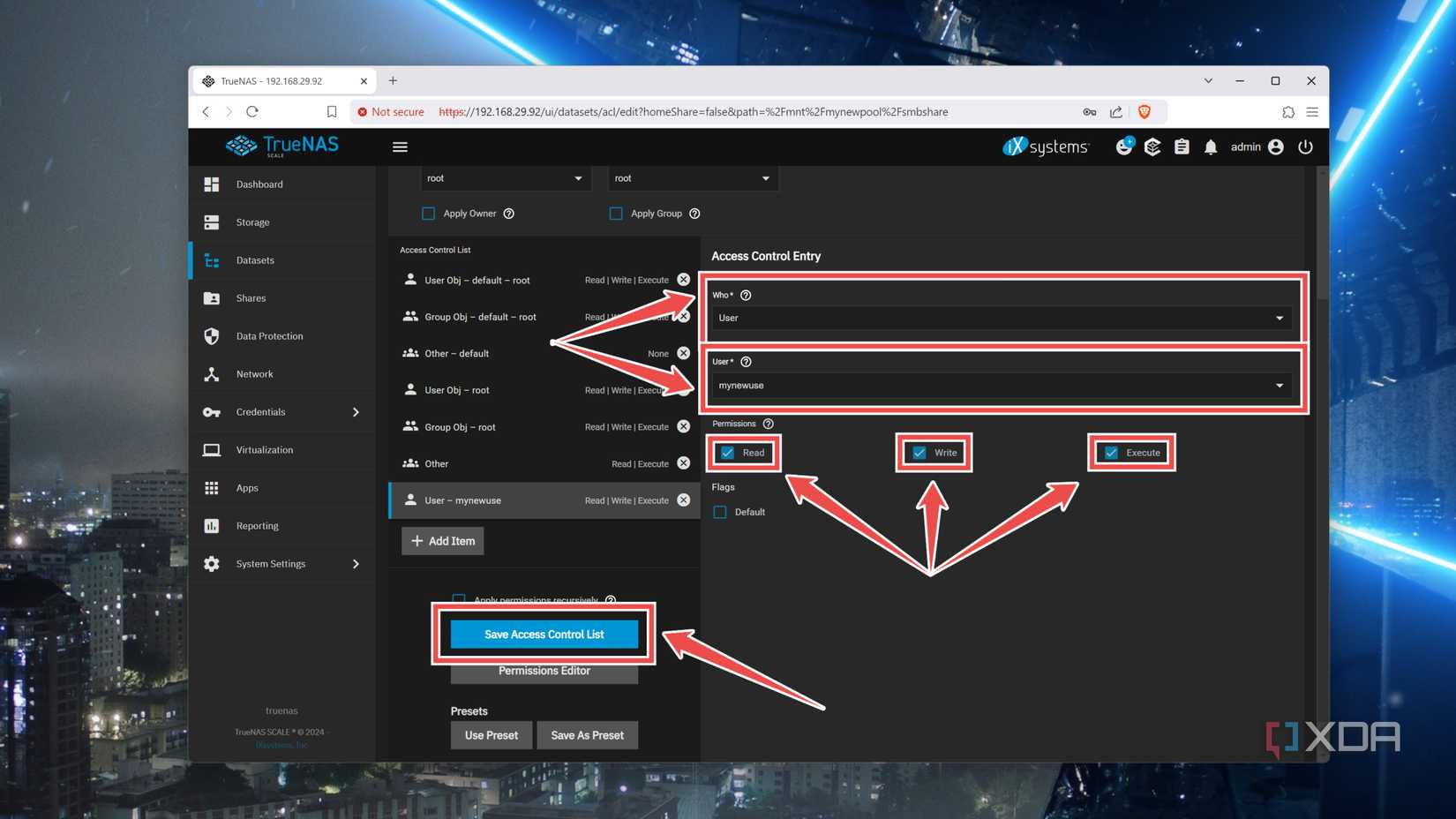The width and height of the screenshot is (1456, 819).
Task: Open Data Protection via the shield icon
Action: pos(212,335)
